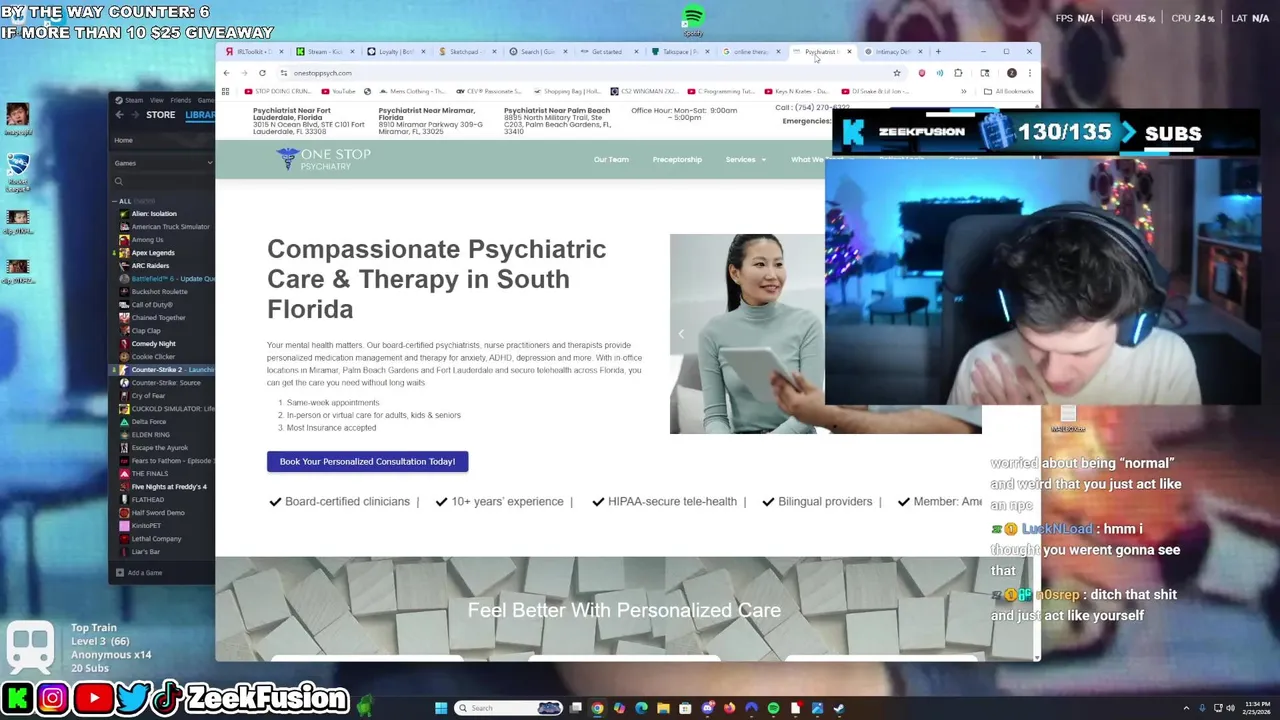Book Your Personalized Consultation Today button
This screenshot has height=720, width=1280.
pyautogui.click(x=367, y=461)
